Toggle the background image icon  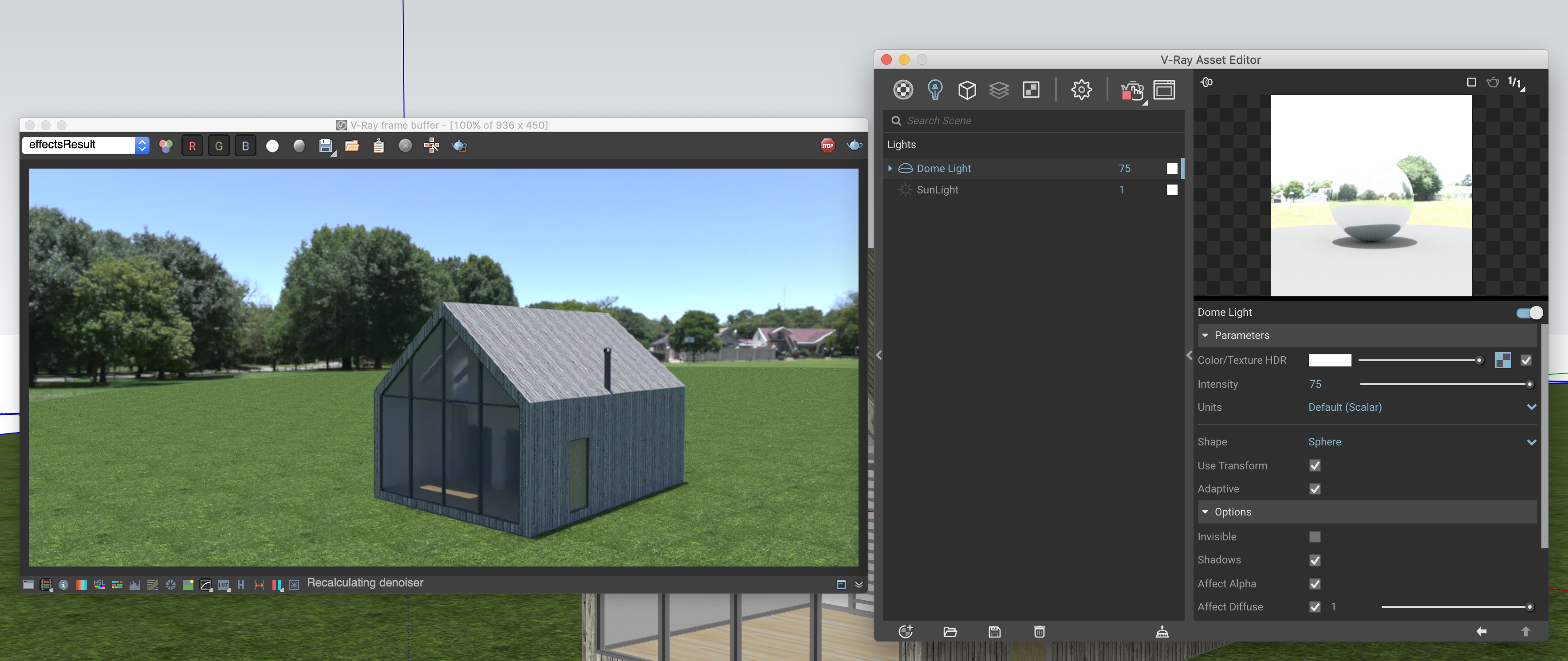click(188, 585)
